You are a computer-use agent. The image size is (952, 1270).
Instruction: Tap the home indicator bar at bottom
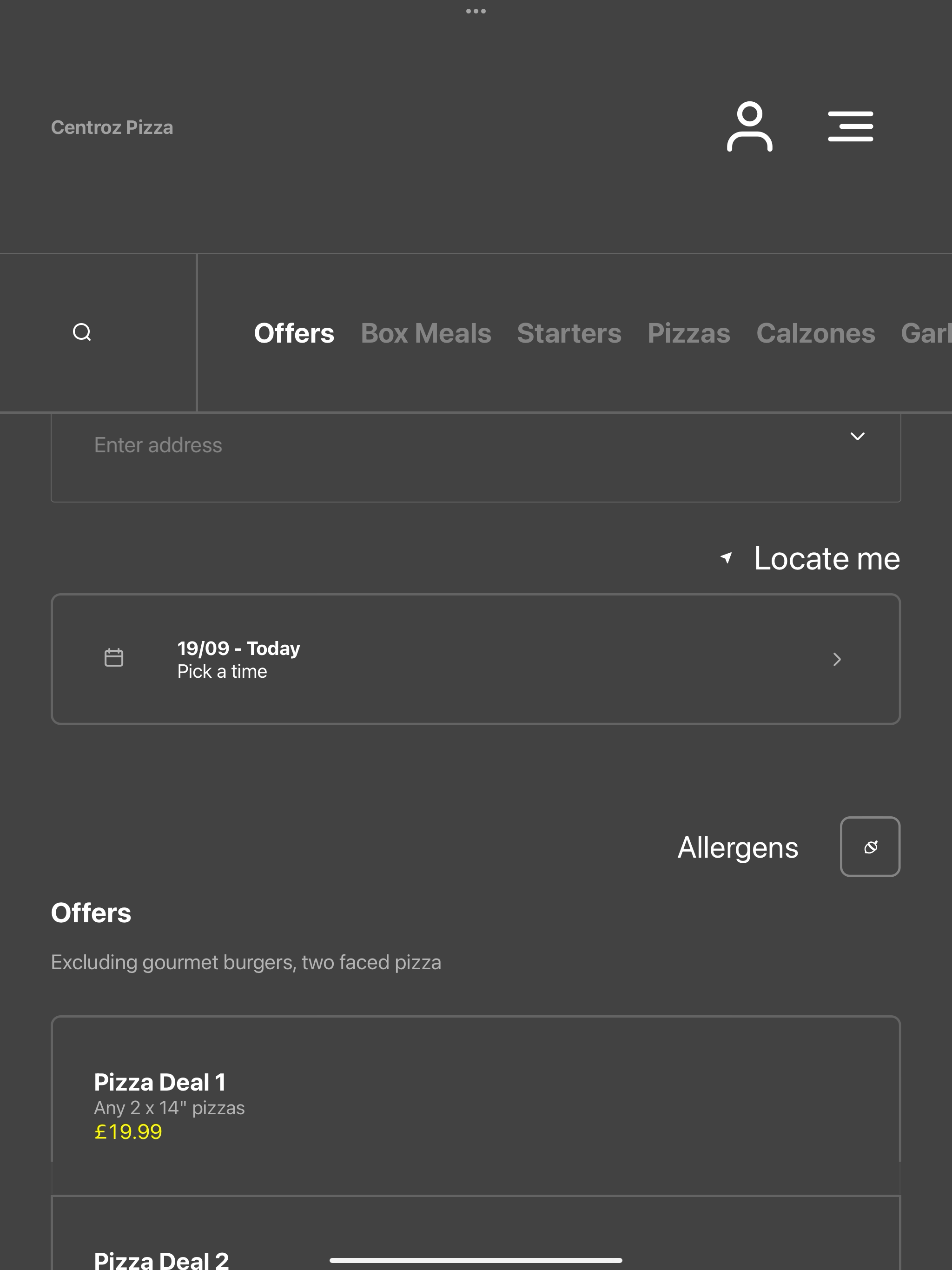(x=476, y=1260)
